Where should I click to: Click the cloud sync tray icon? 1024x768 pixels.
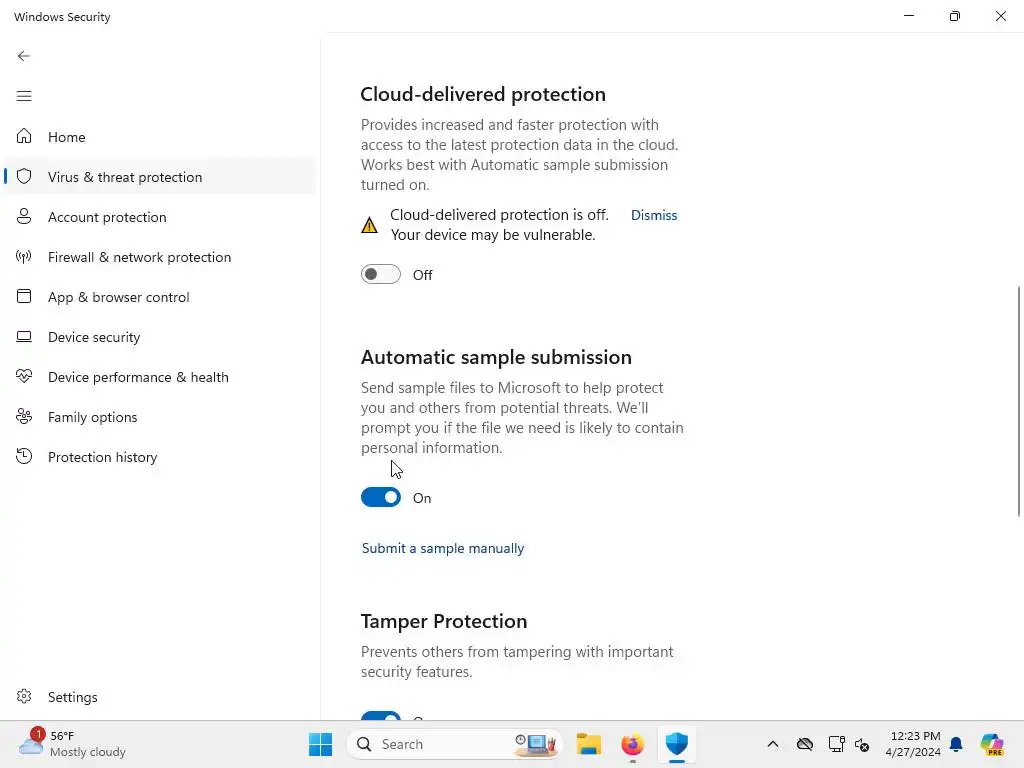coord(805,744)
